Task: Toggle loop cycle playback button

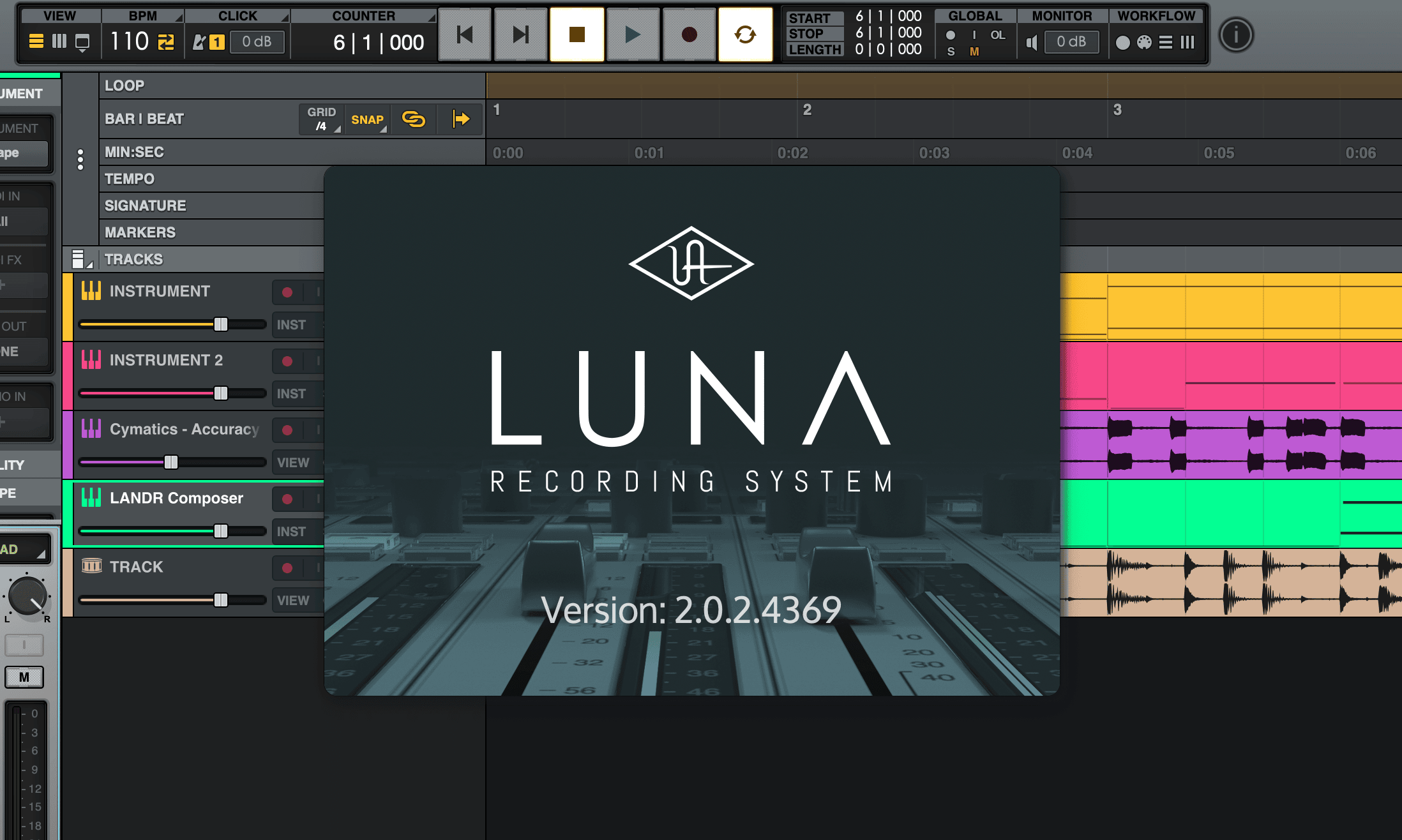Action: pos(745,34)
